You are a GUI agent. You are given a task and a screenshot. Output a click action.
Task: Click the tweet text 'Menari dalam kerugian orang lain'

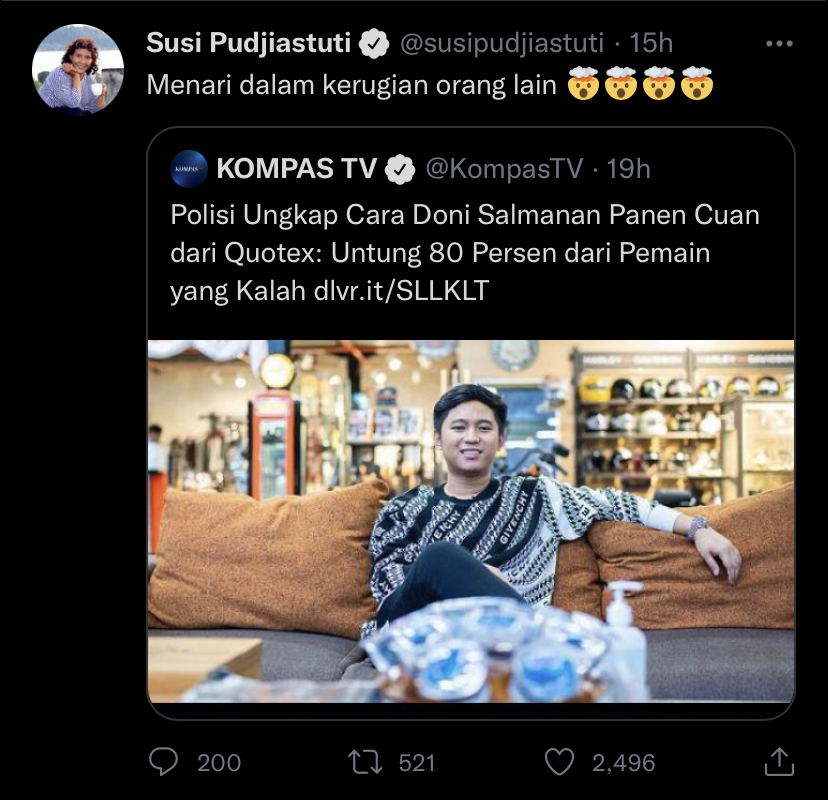[351, 86]
